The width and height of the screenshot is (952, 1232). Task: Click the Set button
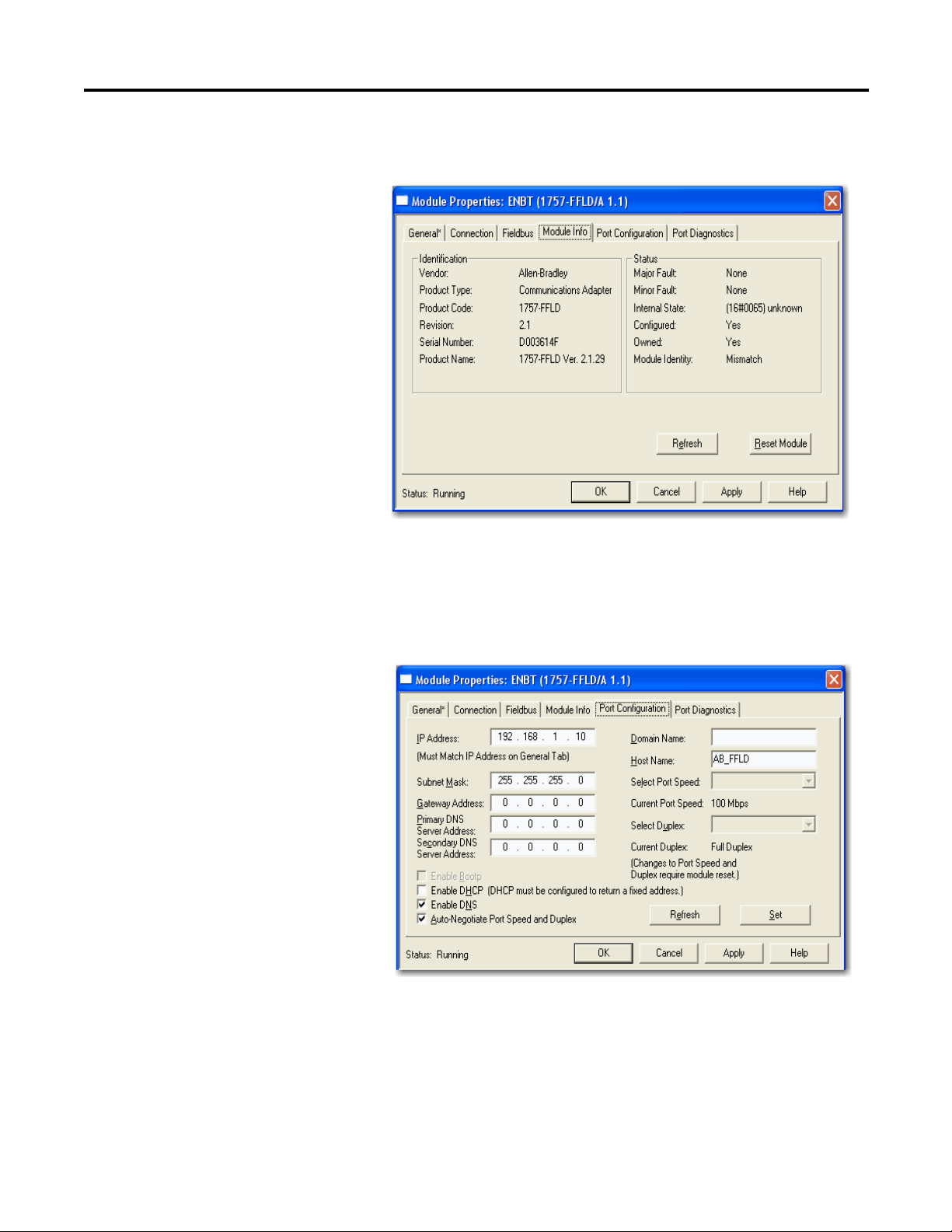point(775,915)
